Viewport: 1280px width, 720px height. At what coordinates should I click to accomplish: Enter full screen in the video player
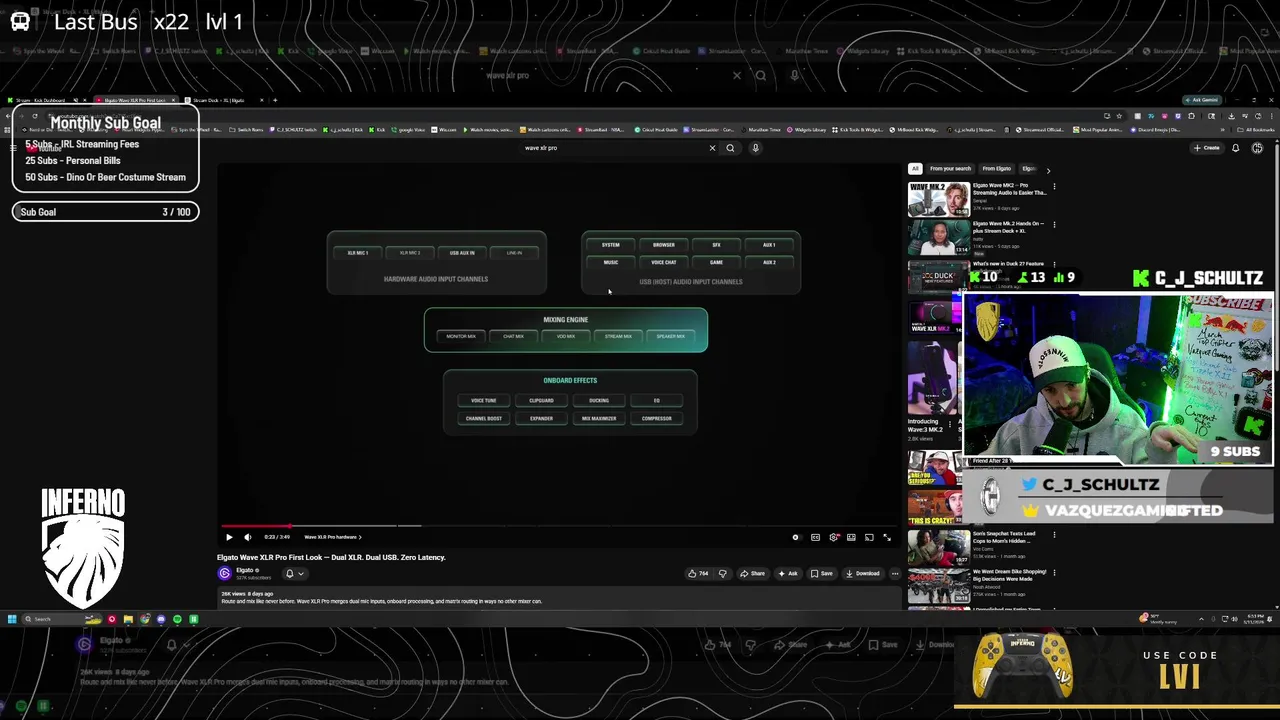pos(886,537)
